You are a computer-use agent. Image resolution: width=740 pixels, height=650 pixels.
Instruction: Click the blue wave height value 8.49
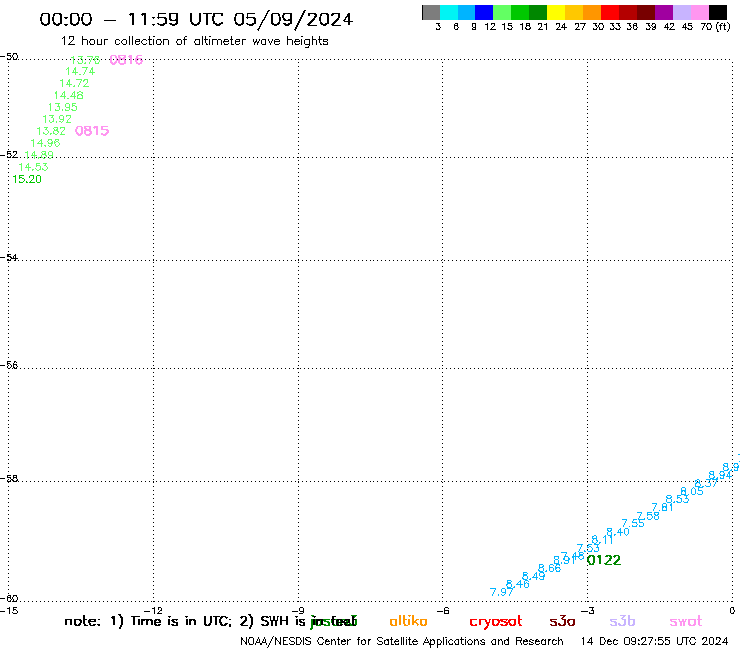tap(534, 576)
